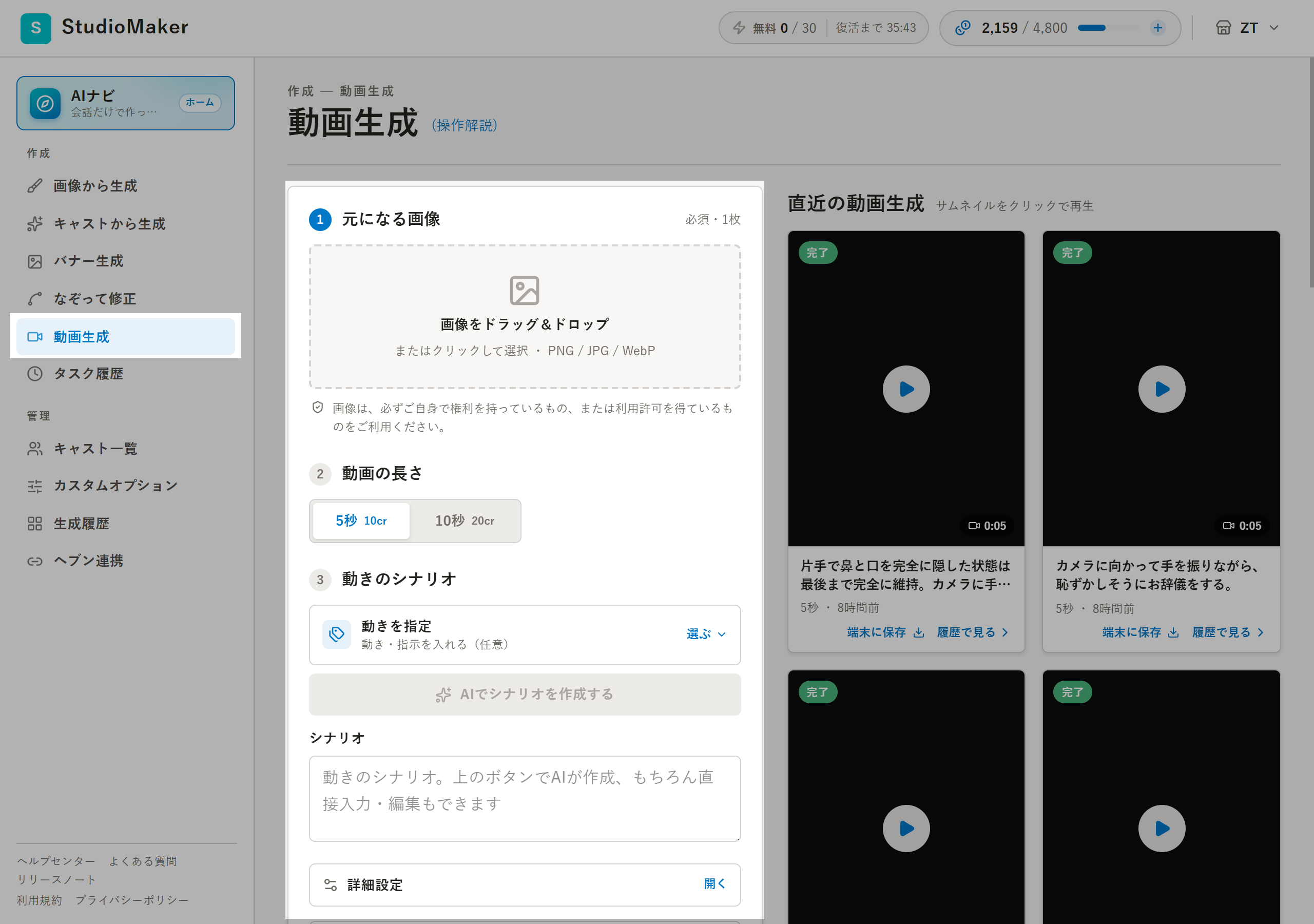Open プライバシーポリシー footer link
Viewport: 1314px width, 924px height.
(131, 900)
